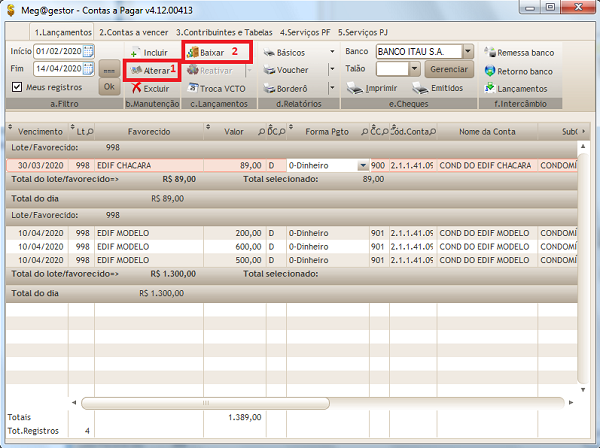Click the horizontal scrollbar thumb
Image resolution: width=600 pixels, height=448 pixels.
pos(205,403)
